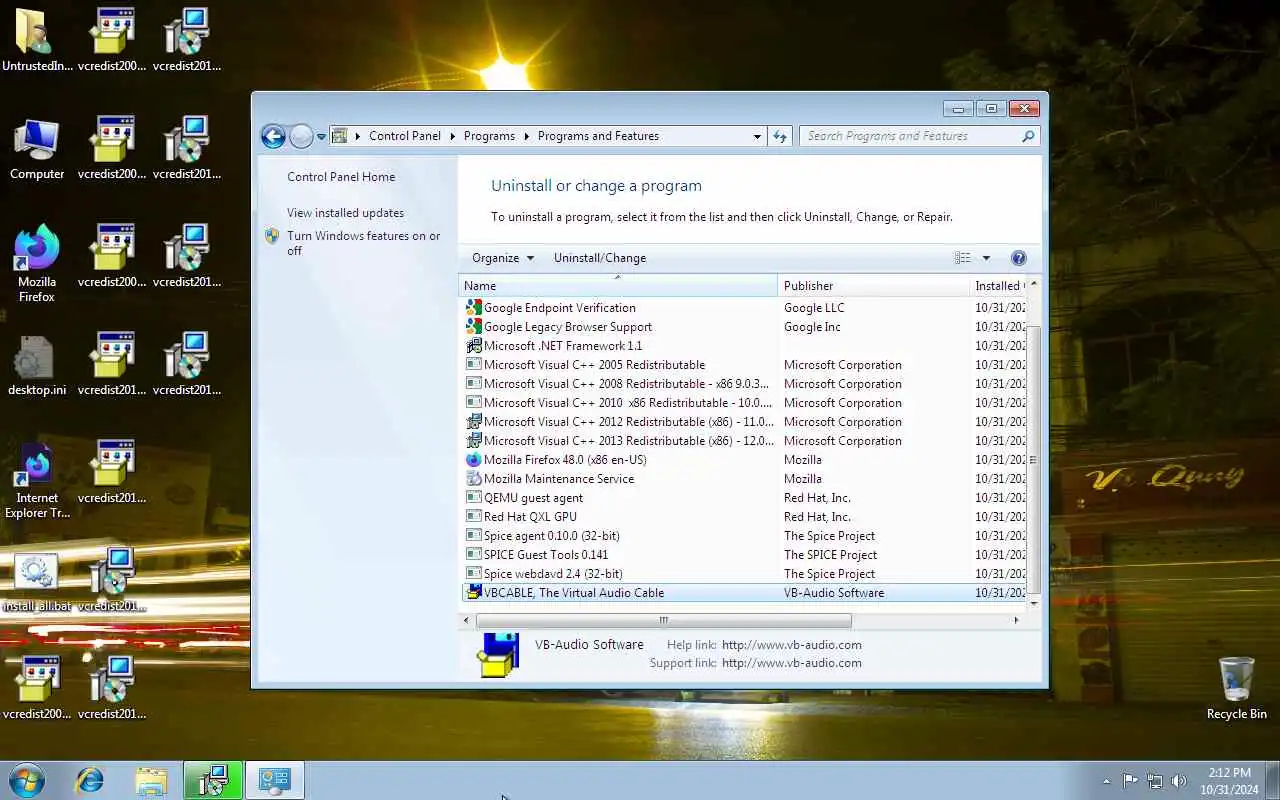Refresh the Programs and Features list
The image size is (1280, 800).
780,136
